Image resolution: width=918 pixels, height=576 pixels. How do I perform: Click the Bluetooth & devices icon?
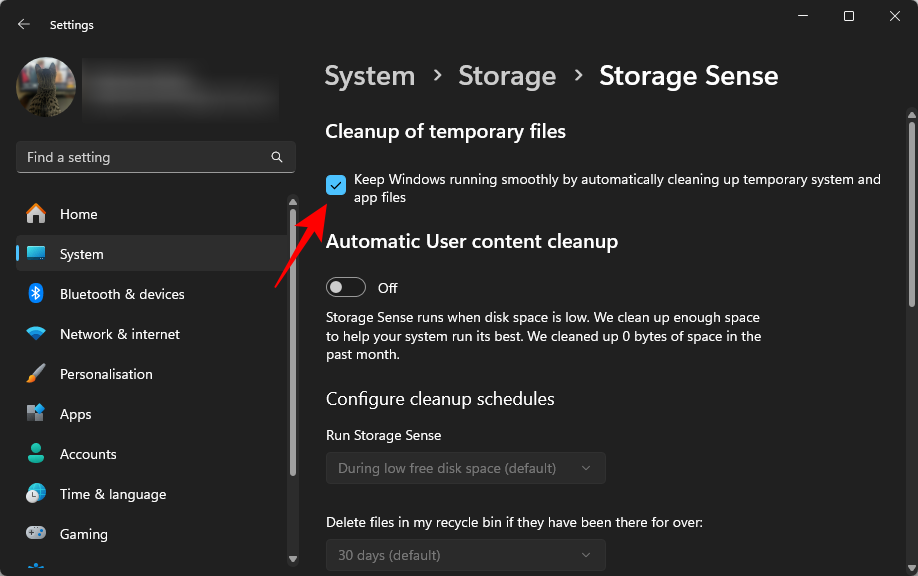(36, 294)
